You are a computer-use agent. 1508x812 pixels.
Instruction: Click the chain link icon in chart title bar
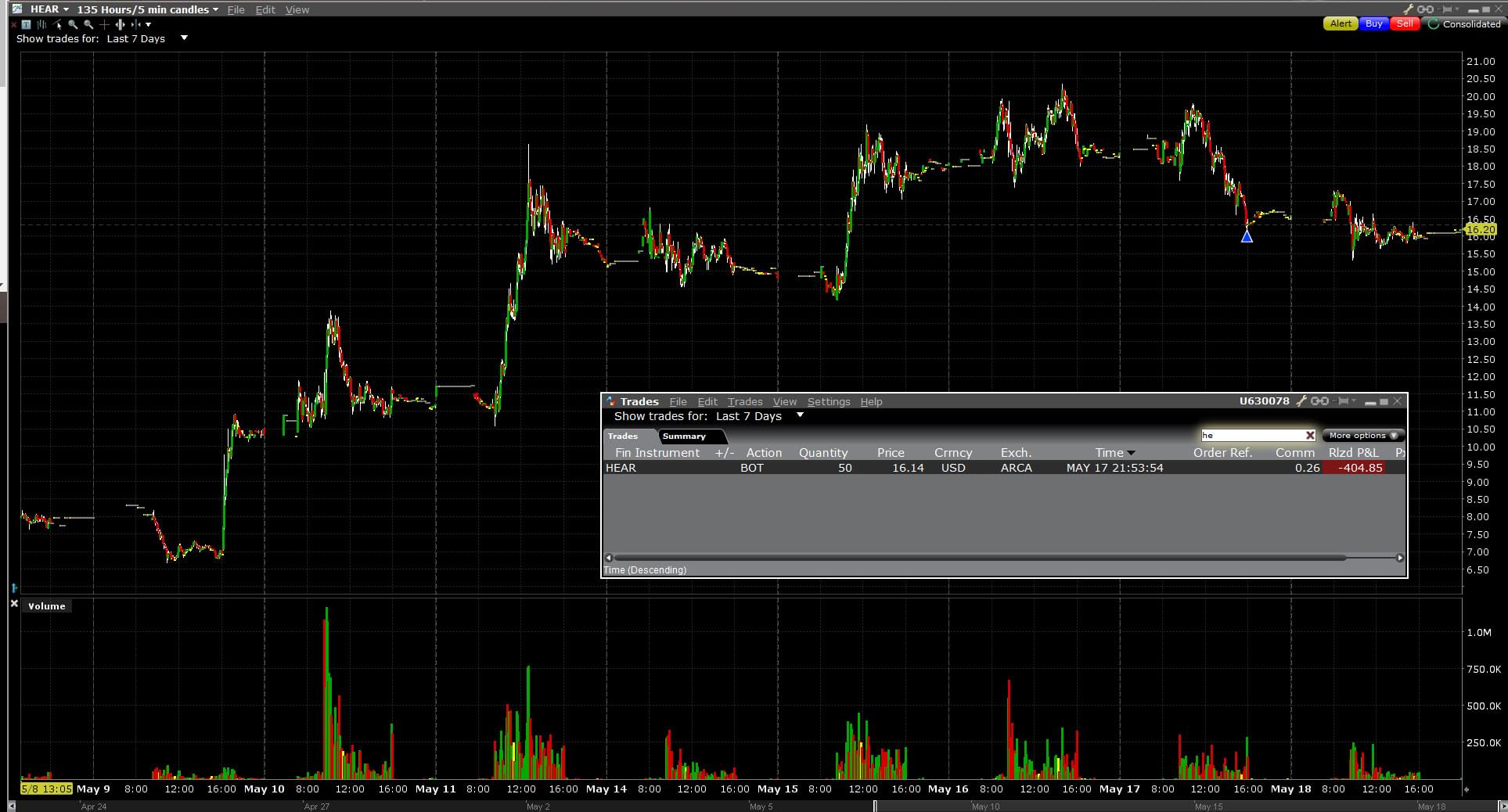(1426, 9)
